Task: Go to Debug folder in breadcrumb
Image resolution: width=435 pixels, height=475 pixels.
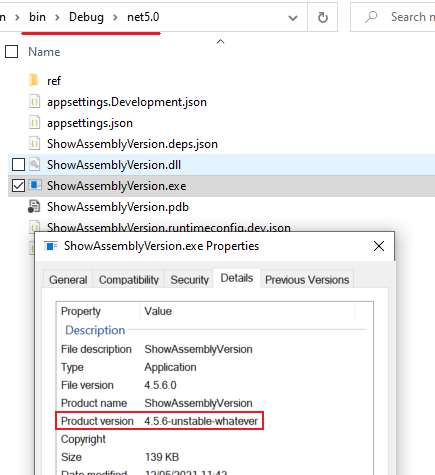Action: [86, 17]
